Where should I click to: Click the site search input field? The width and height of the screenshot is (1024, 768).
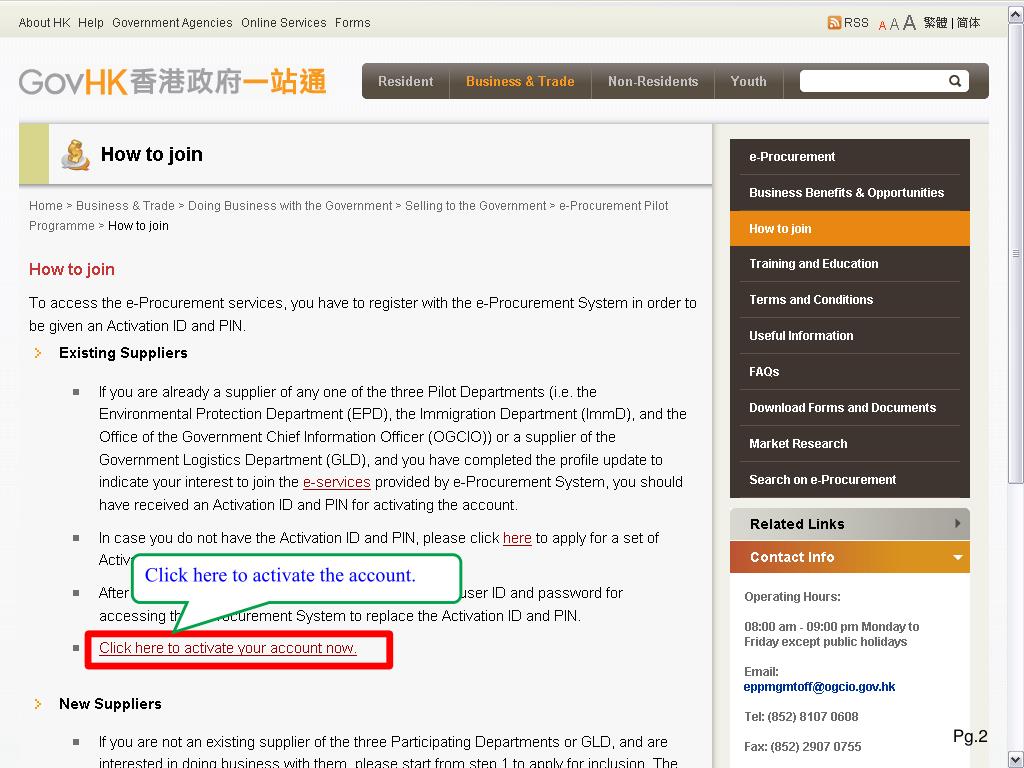coord(874,81)
